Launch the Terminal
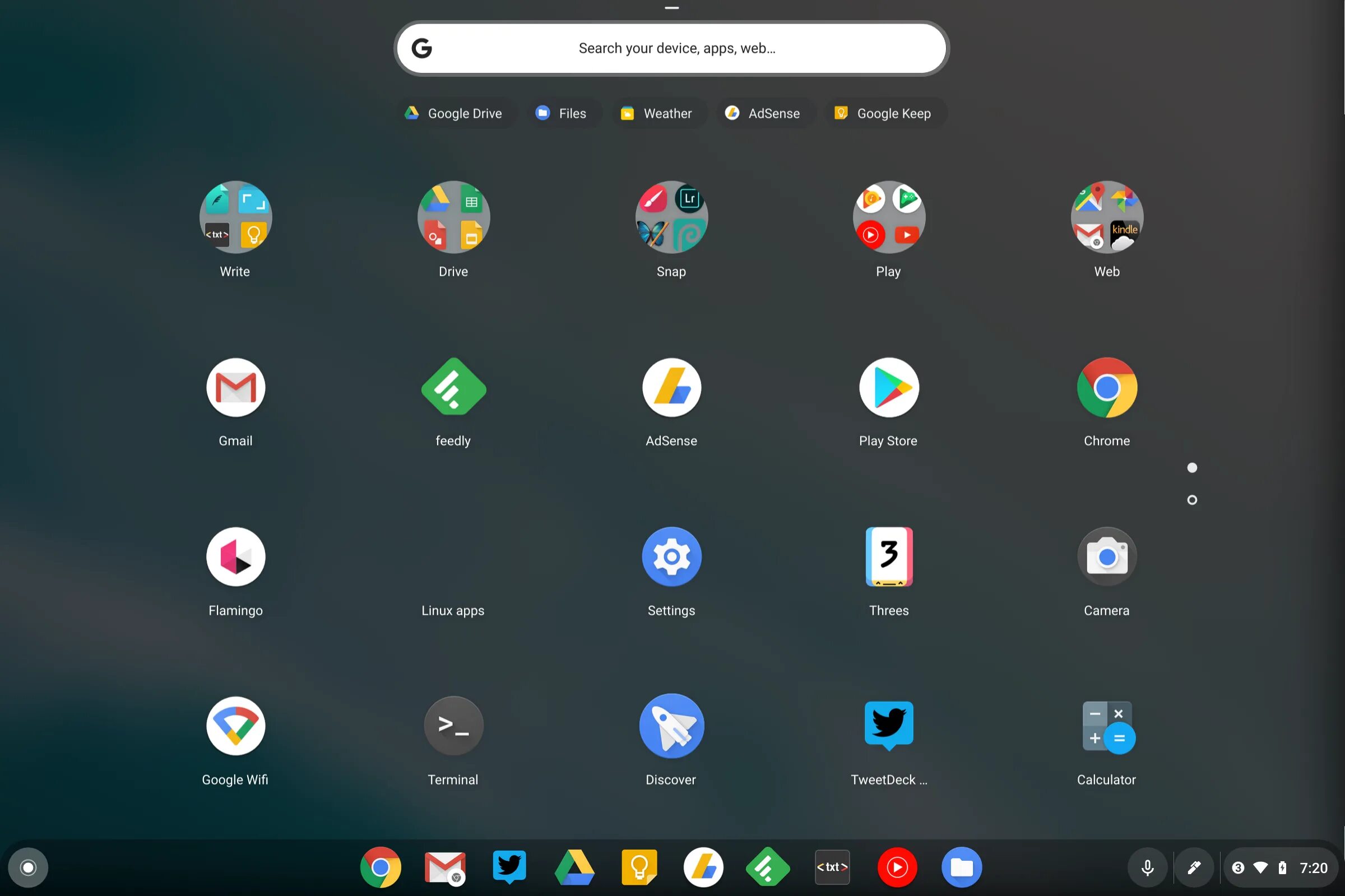Viewport: 1345px width, 896px height. [452, 726]
